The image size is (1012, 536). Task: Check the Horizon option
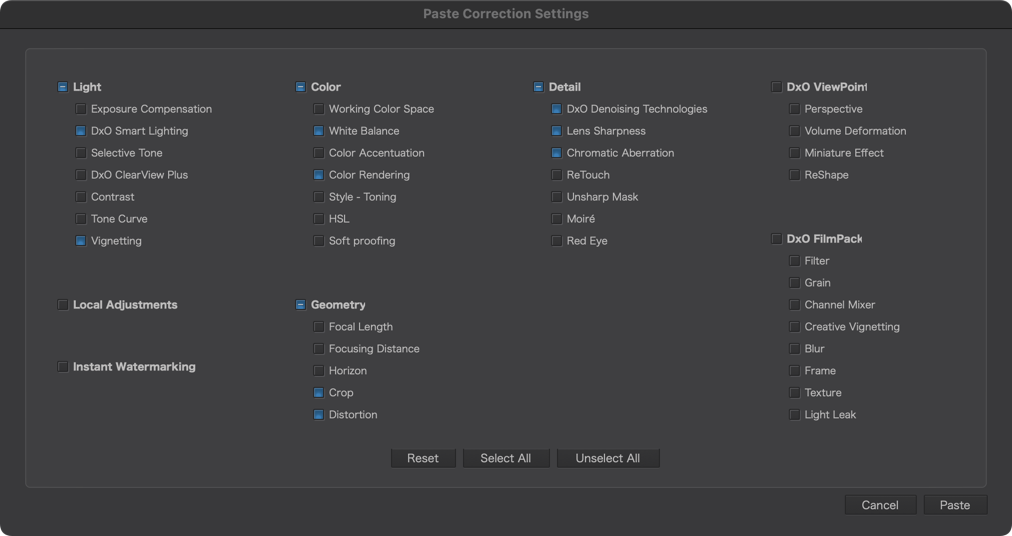click(x=318, y=371)
